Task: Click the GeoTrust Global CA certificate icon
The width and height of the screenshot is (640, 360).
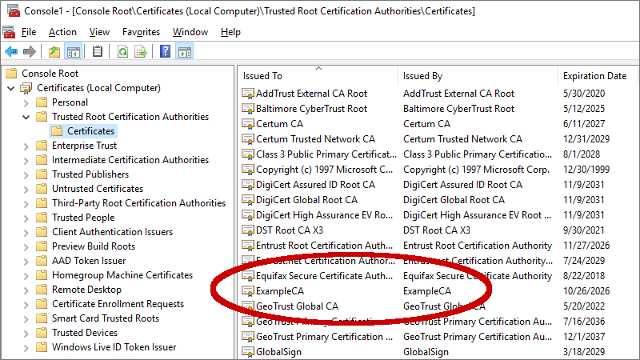Action: pyautogui.click(x=248, y=307)
